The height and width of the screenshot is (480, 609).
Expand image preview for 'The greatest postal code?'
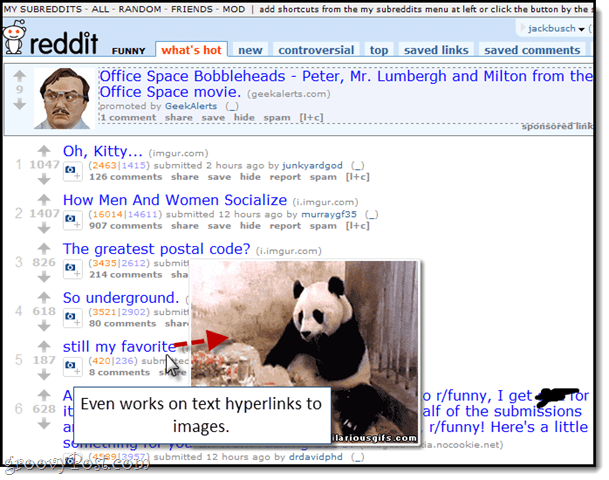73,270
